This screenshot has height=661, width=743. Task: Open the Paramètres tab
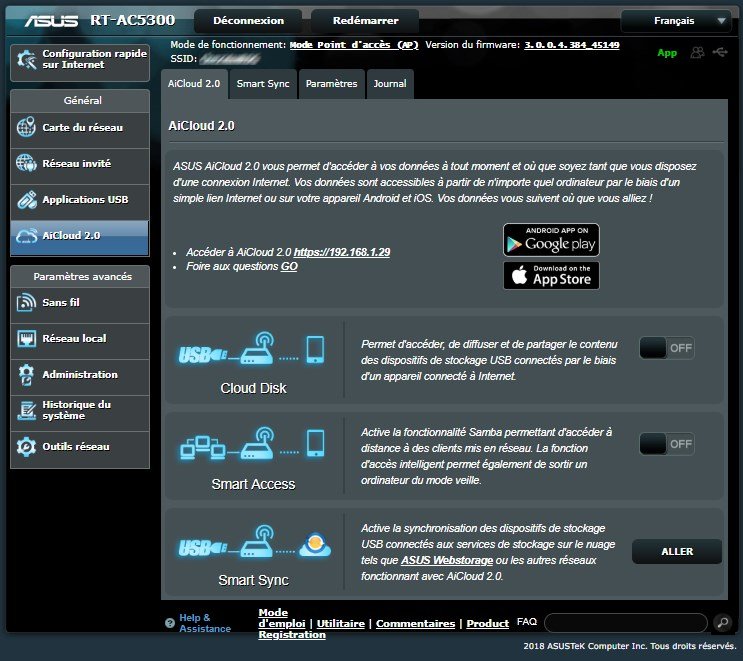coord(331,84)
